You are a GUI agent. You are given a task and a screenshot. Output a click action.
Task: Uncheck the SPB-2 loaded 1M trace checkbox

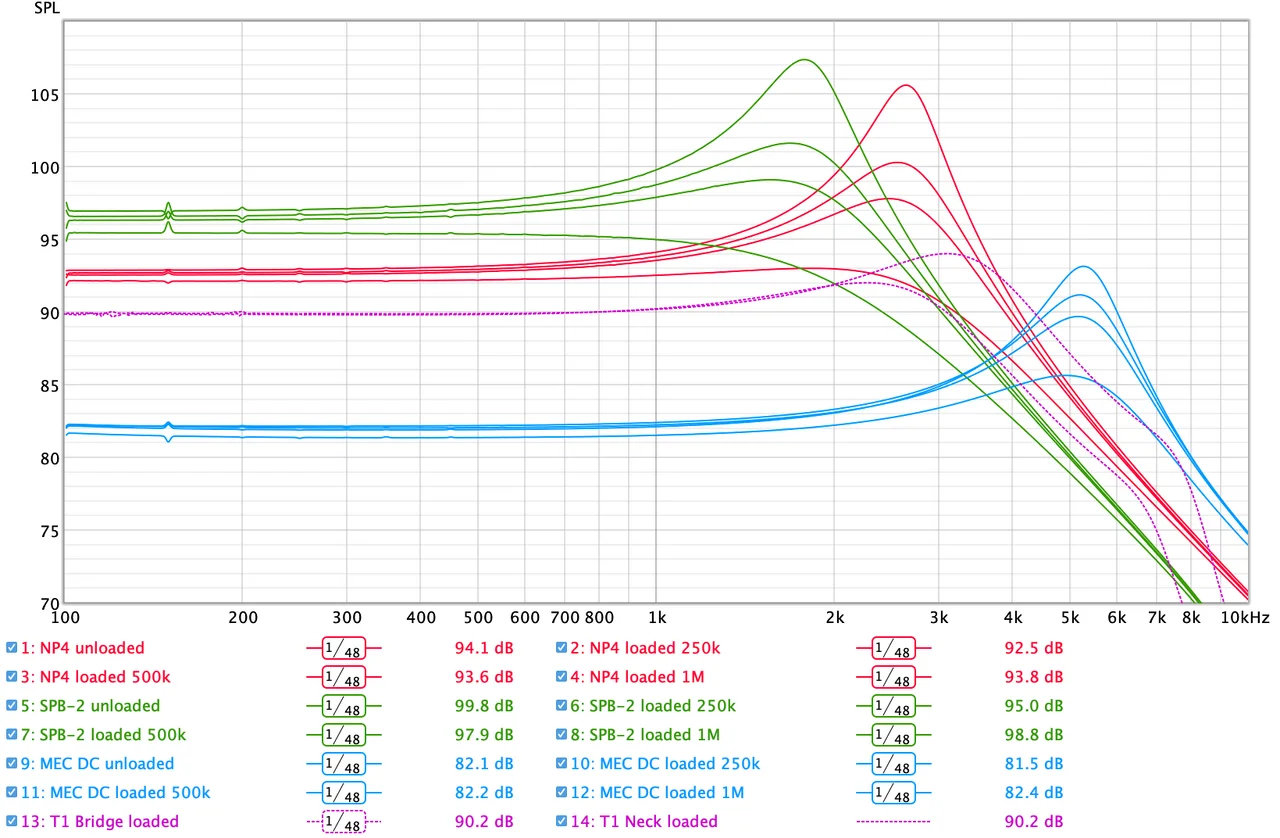click(x=562, y=735)
